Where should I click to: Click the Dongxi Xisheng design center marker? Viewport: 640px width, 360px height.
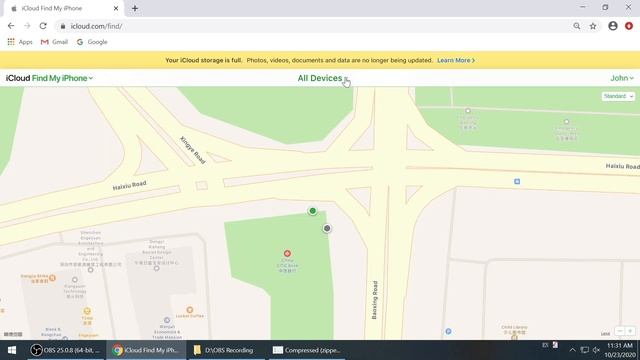coord(156,268)
